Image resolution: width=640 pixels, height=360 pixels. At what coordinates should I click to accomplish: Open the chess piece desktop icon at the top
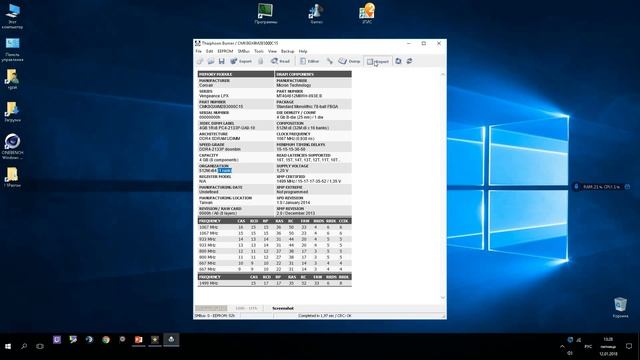pyautogui.click(x=316, y=13)
